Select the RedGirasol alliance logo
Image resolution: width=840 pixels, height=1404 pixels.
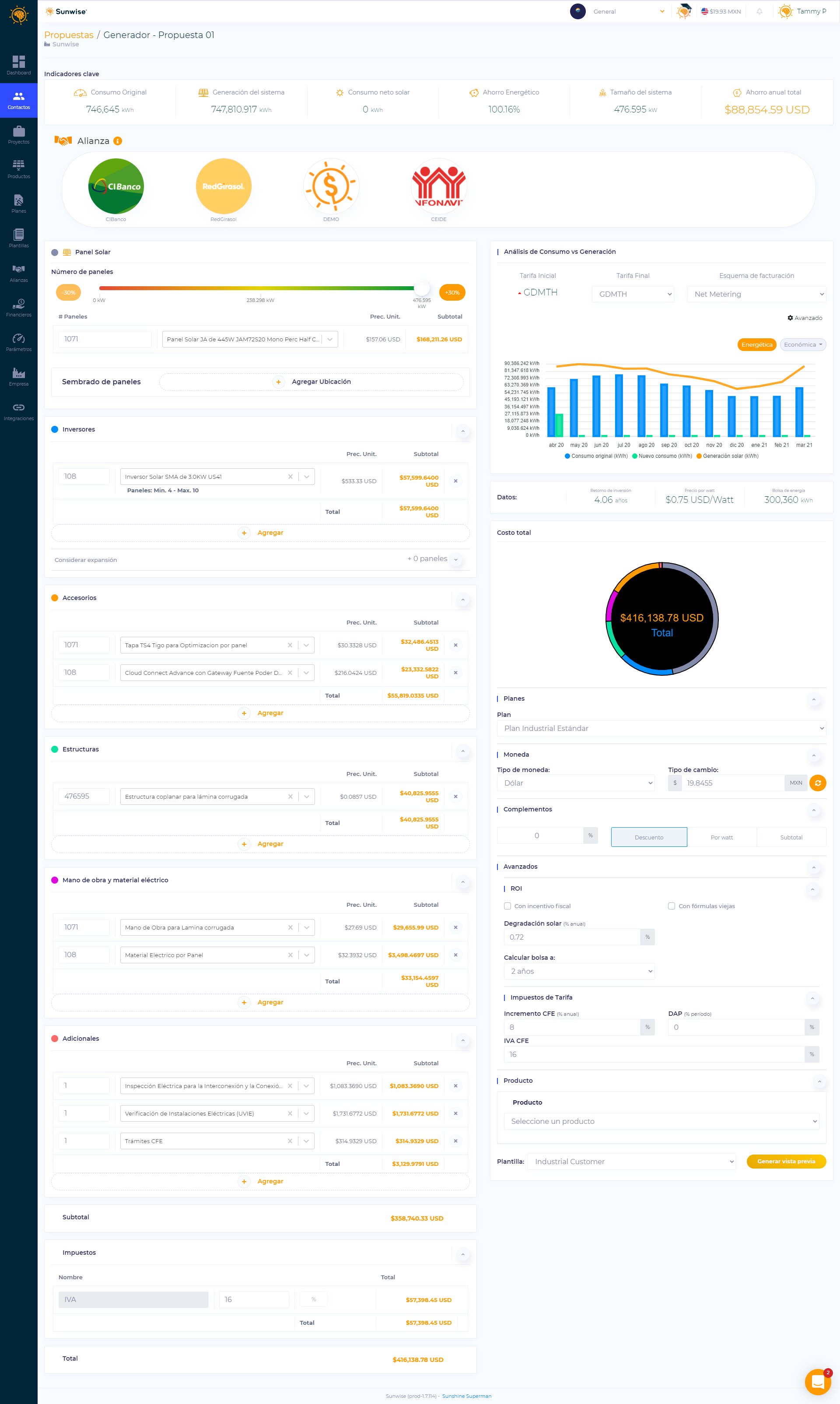click(224, 186)
